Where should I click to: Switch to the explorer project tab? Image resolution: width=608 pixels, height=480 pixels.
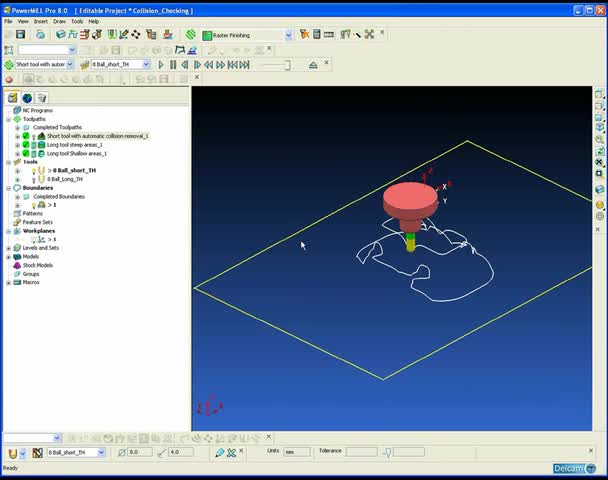[12, 97]
